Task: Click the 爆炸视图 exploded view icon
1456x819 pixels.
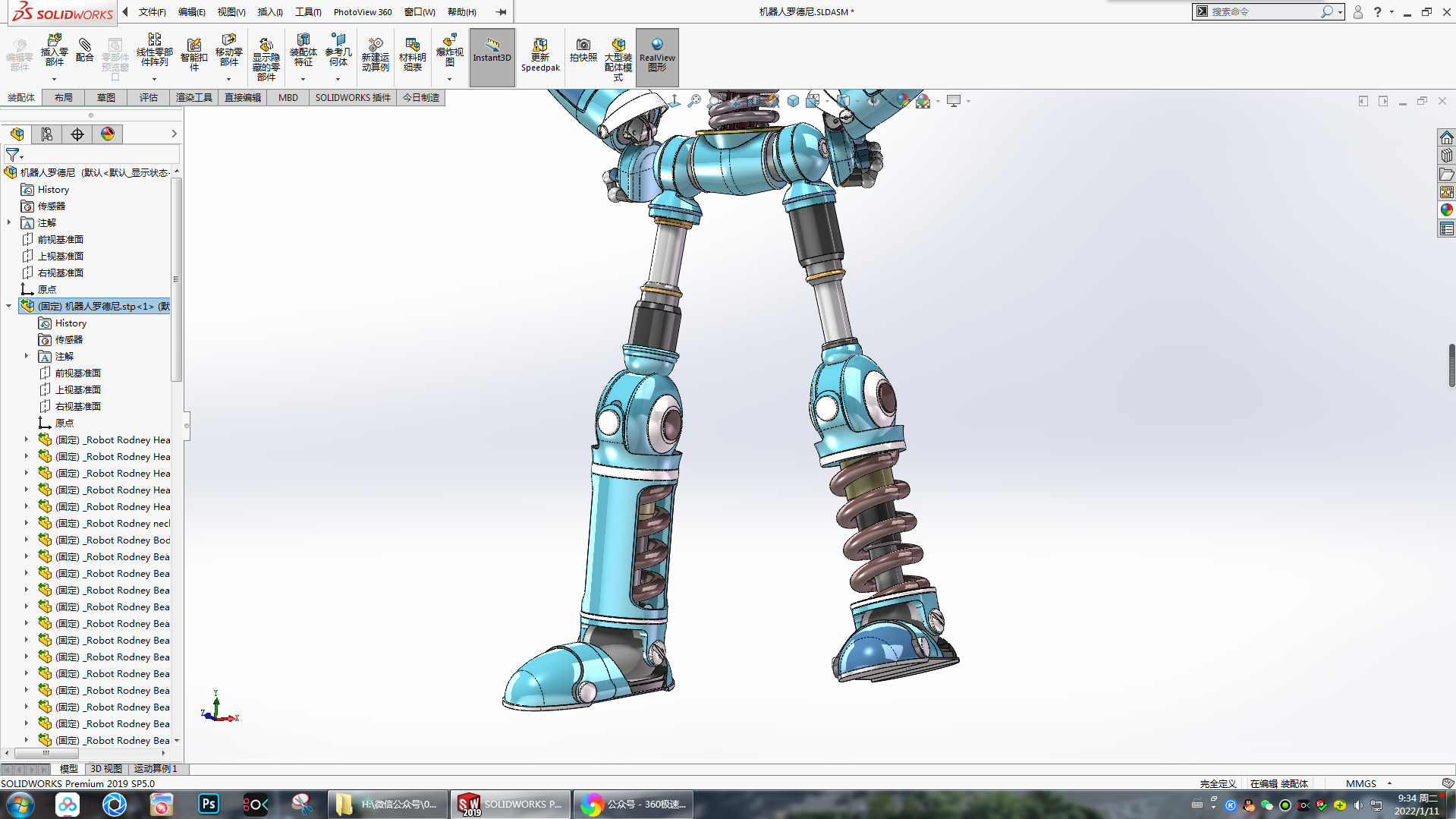Action: 449,50
